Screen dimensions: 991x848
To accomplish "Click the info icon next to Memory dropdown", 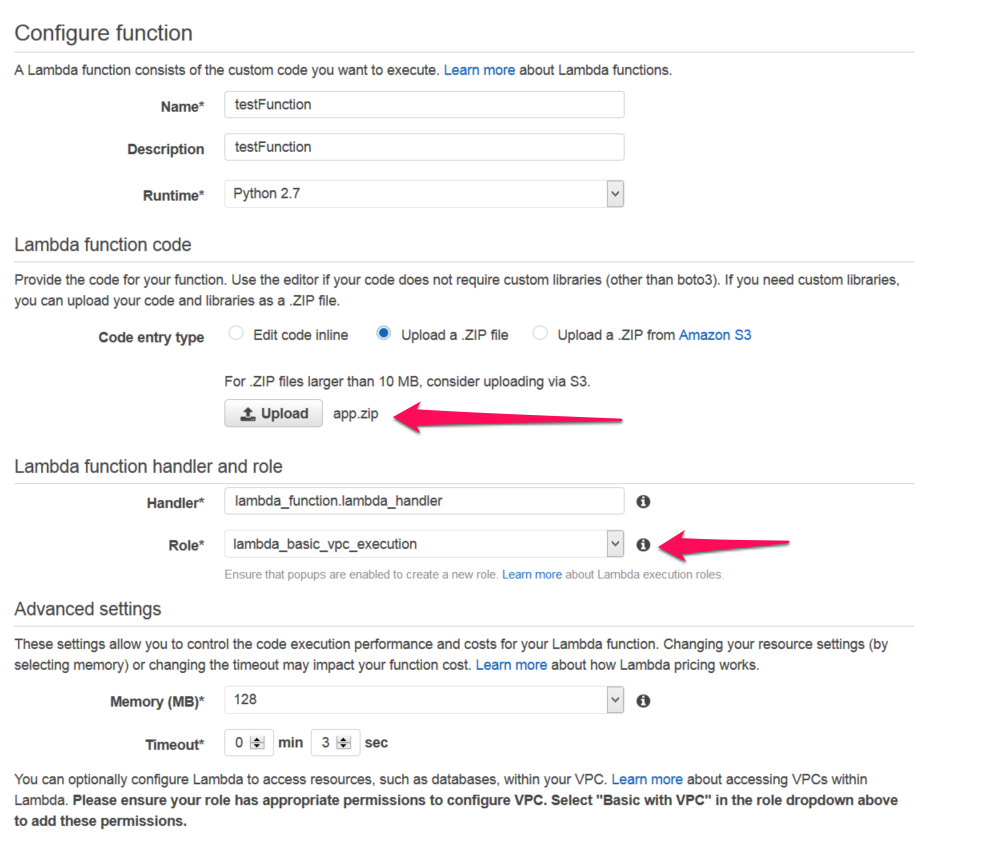I will pos(643,701).
